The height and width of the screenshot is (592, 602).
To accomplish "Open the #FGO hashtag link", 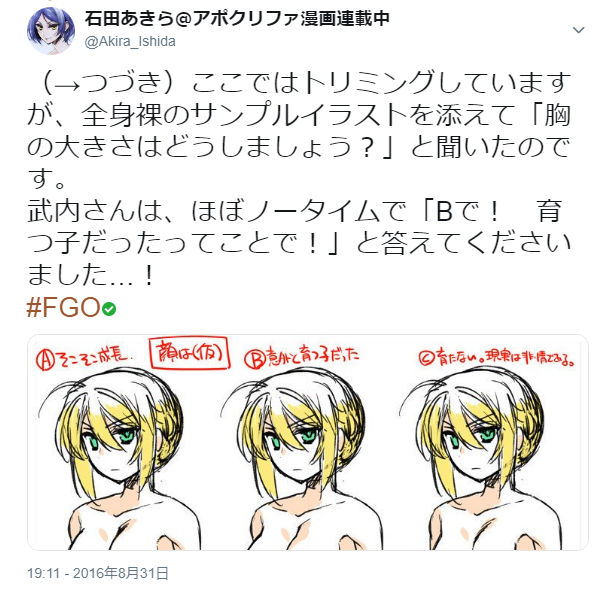I will 64,308.
